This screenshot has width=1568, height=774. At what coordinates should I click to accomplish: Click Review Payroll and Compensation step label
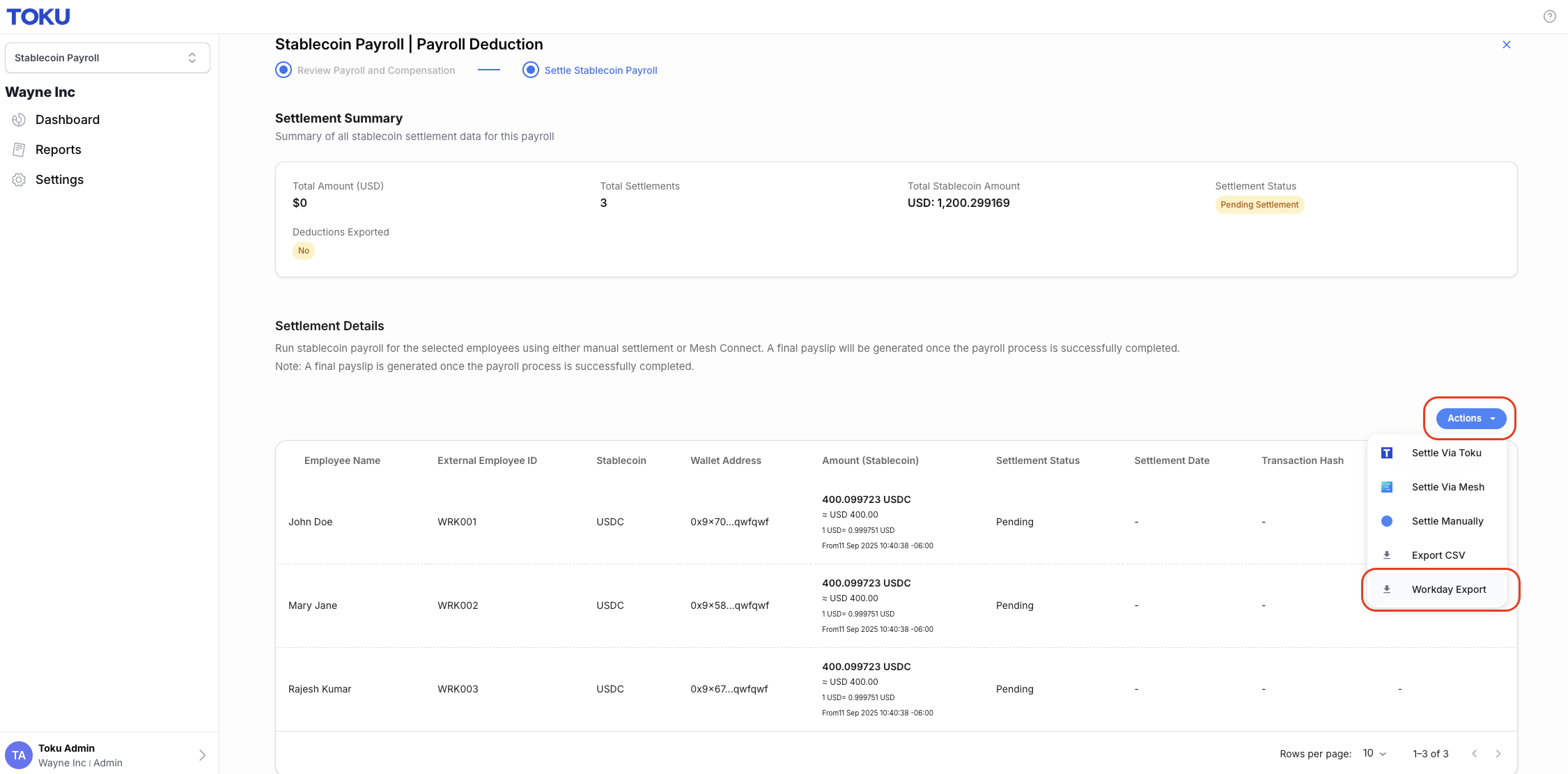click(376, 70)
